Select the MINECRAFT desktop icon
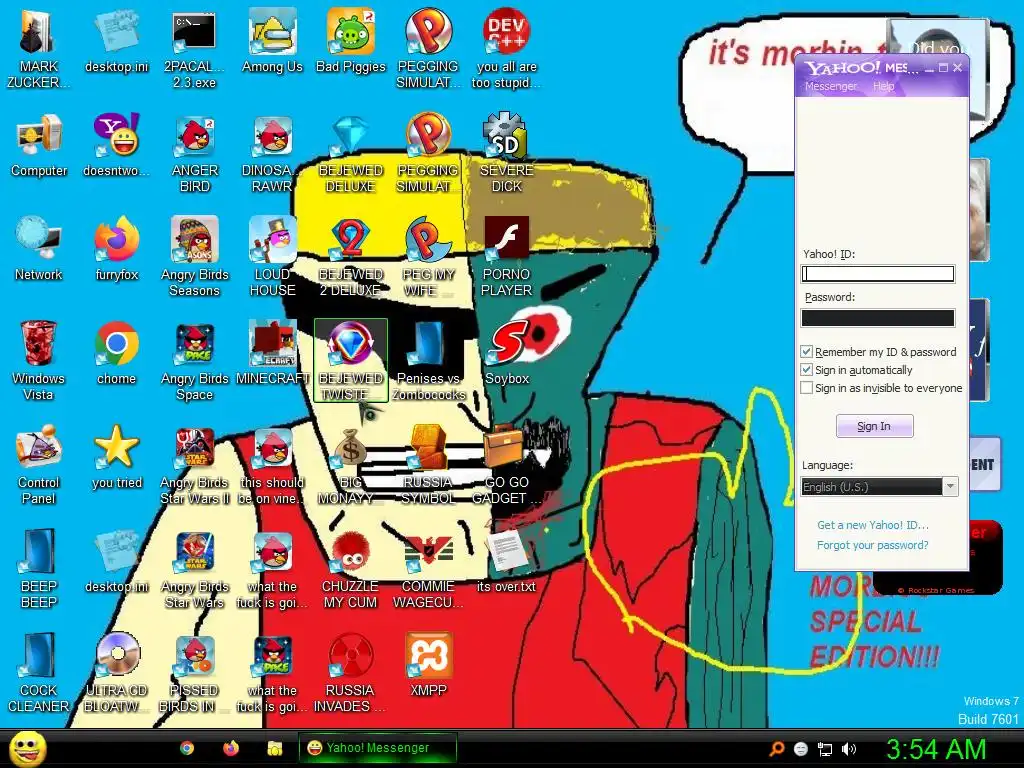Viewport: 1024px width, 768px height. (x=272, y=353)
